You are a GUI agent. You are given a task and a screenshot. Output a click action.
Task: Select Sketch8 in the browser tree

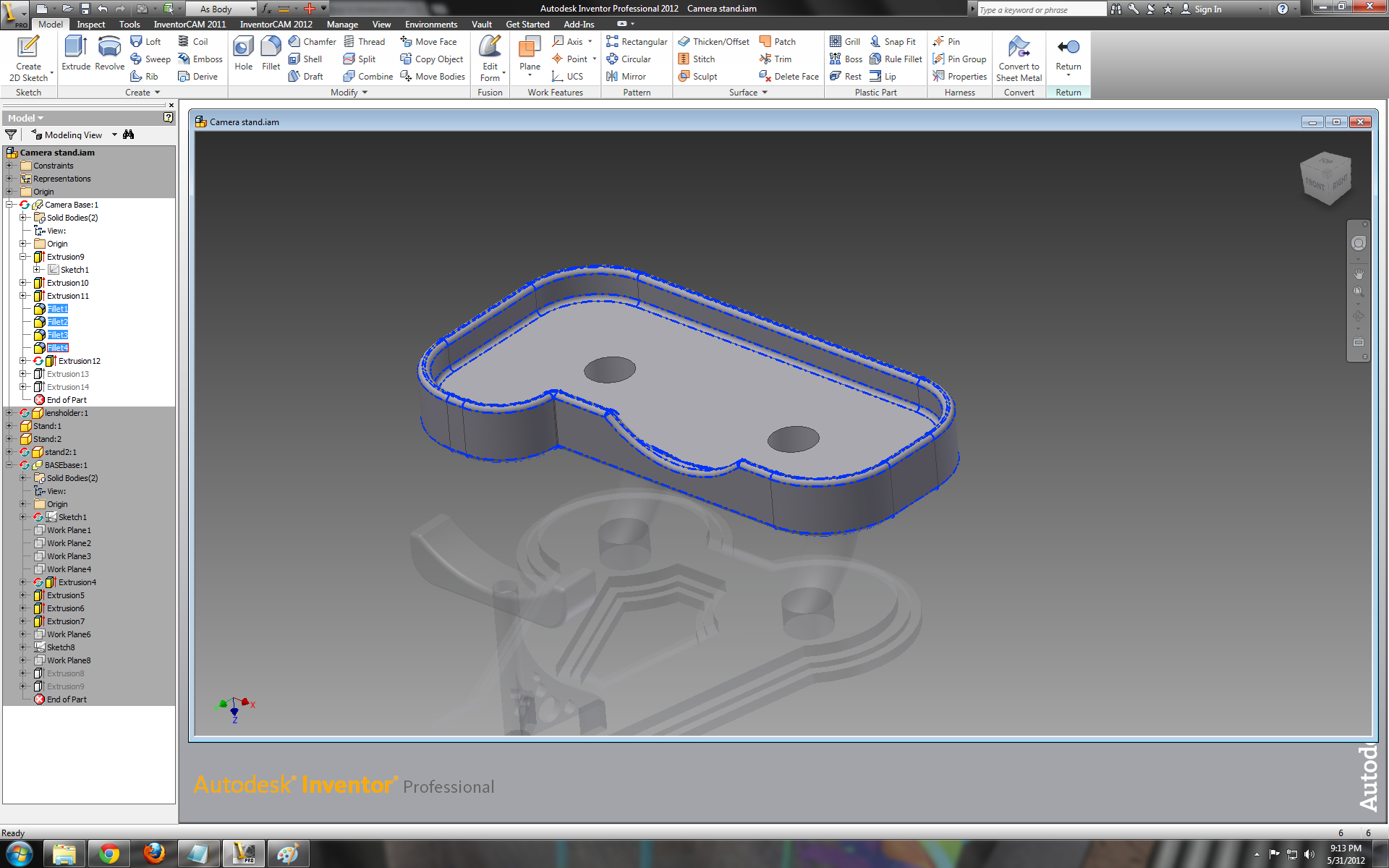click(x=61, y=647)
